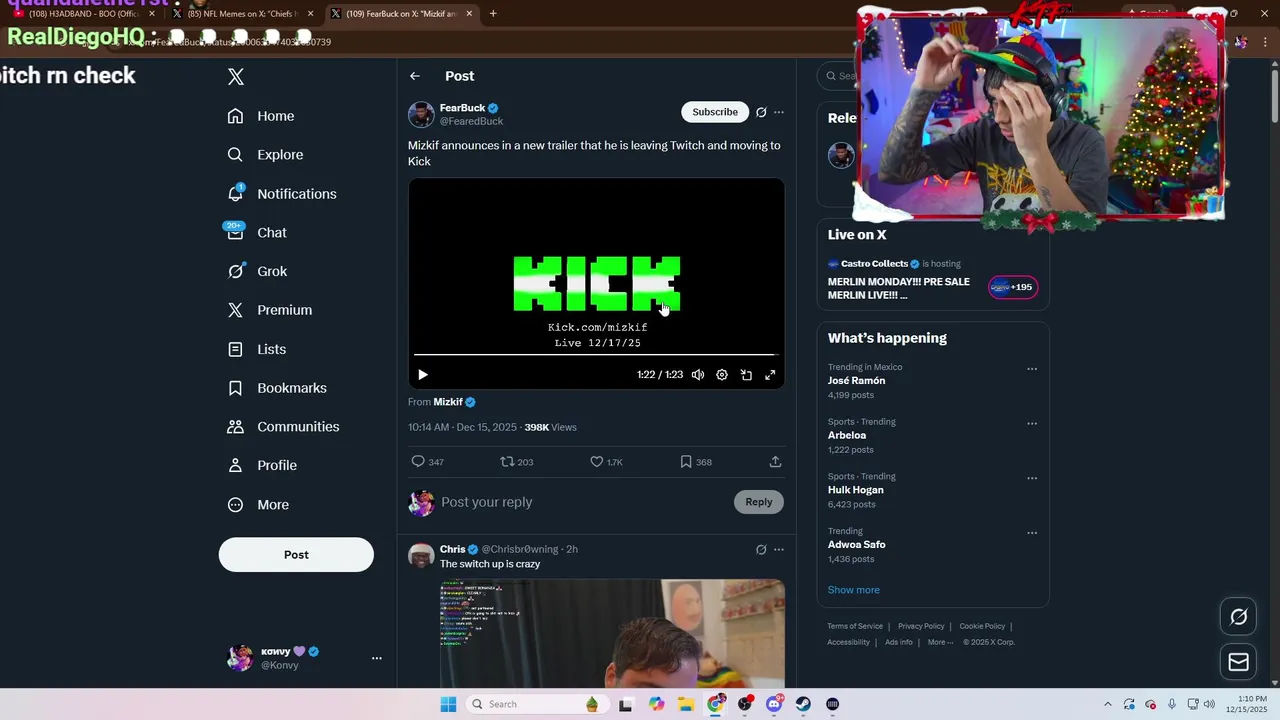Expand the video to fullscreen

770,375
